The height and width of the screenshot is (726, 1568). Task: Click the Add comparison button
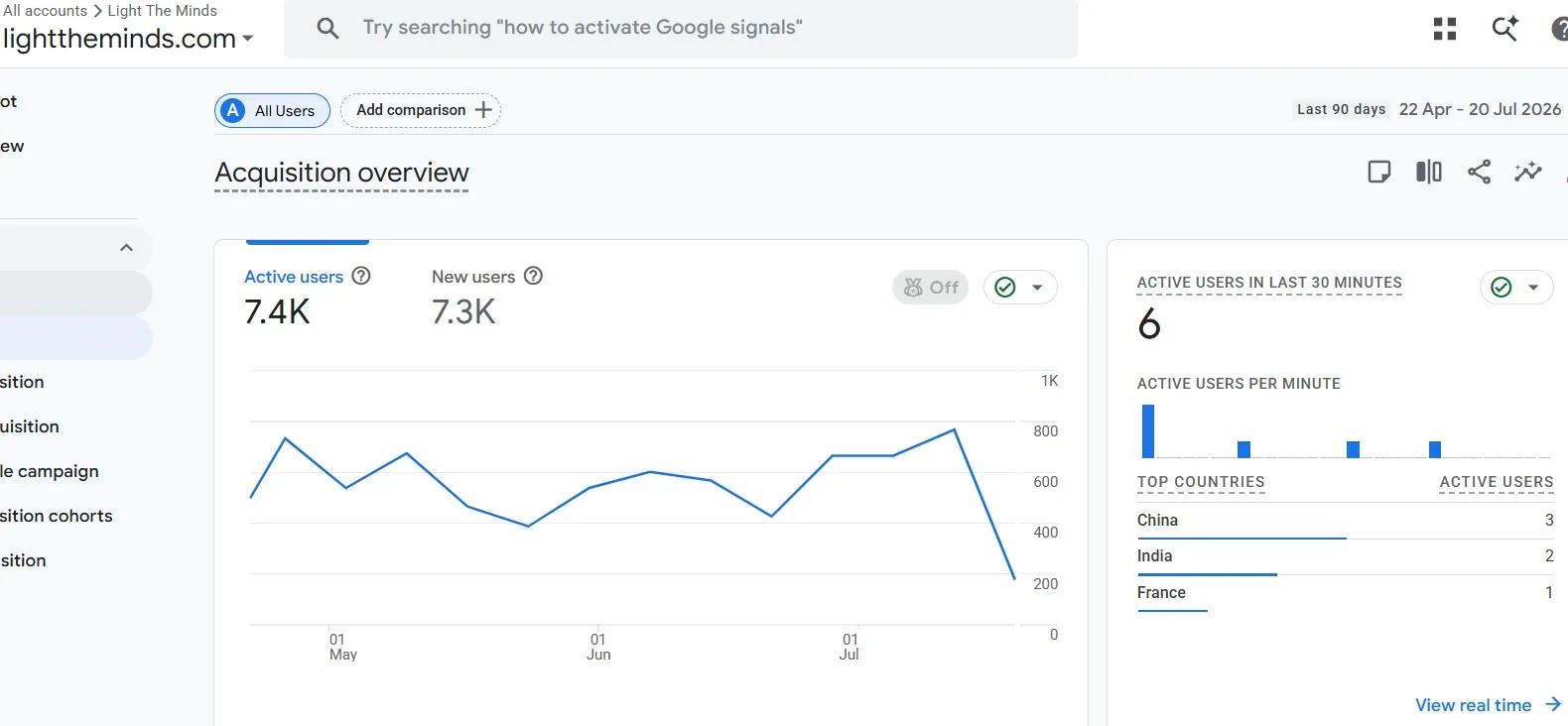(421, 110)
